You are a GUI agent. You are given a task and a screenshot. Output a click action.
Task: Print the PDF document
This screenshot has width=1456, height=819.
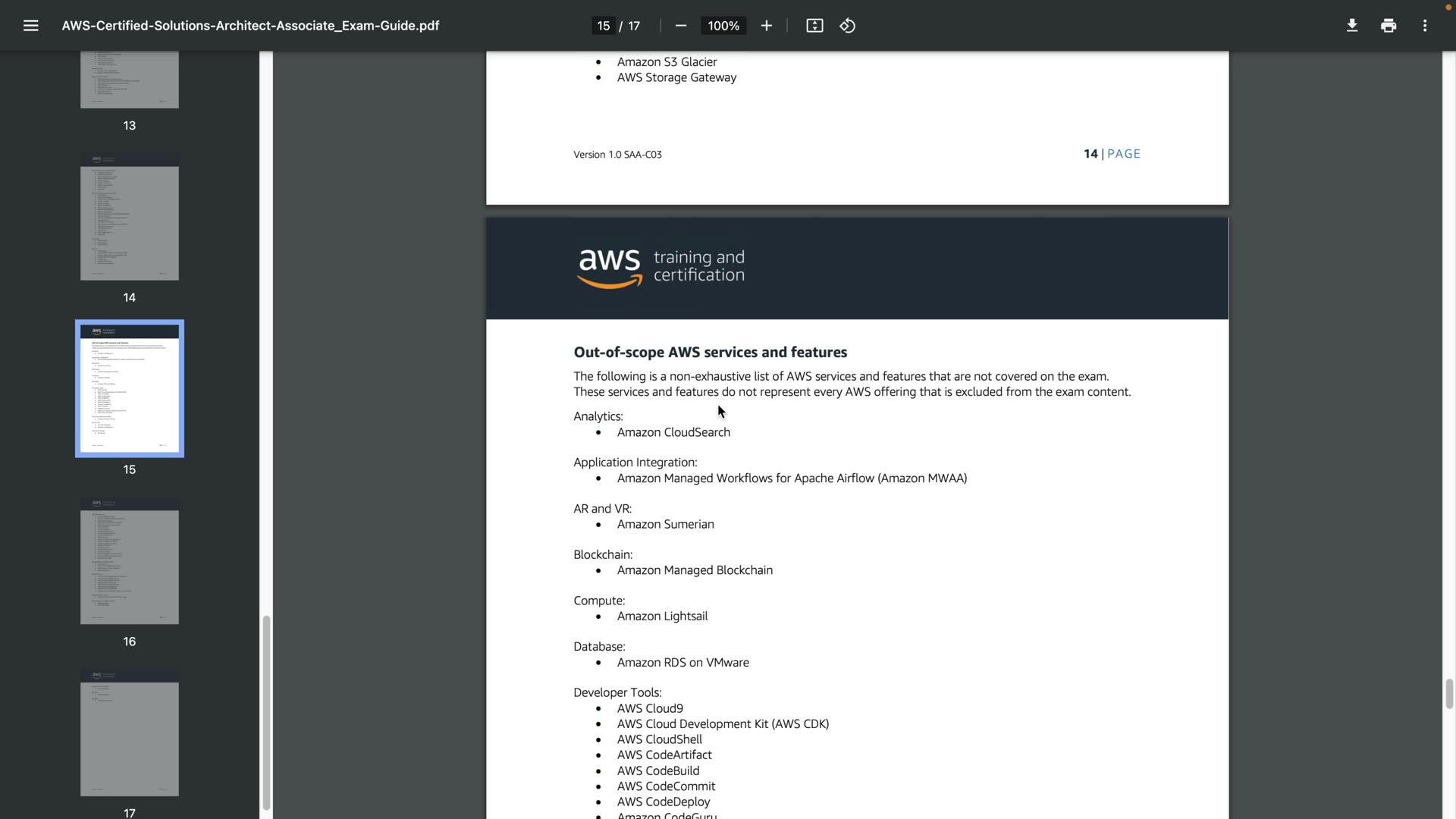pyautogui.click(x=1389, y=26)
